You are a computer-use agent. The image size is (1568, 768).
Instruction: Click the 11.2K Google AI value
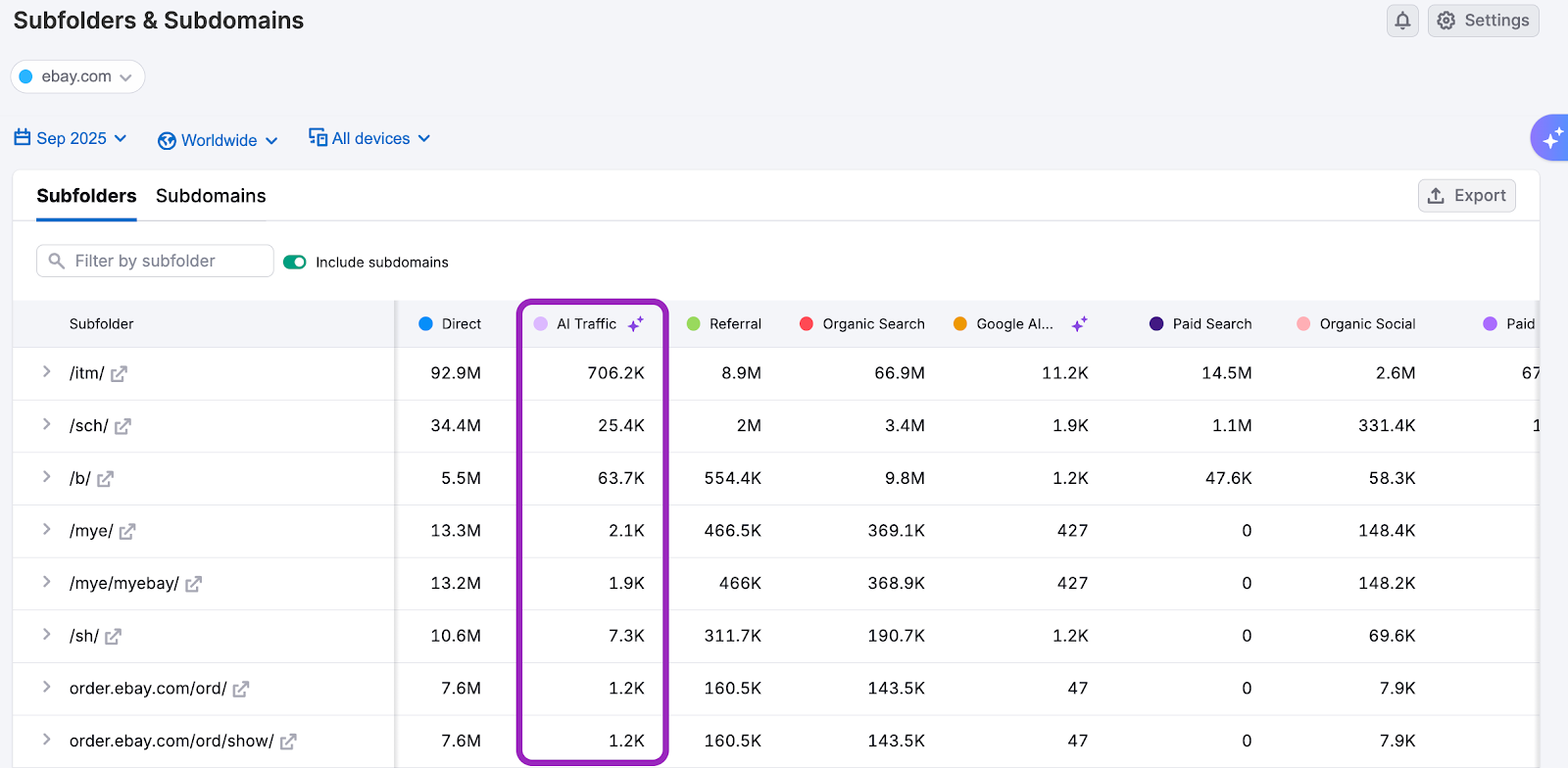(1065, 373)
